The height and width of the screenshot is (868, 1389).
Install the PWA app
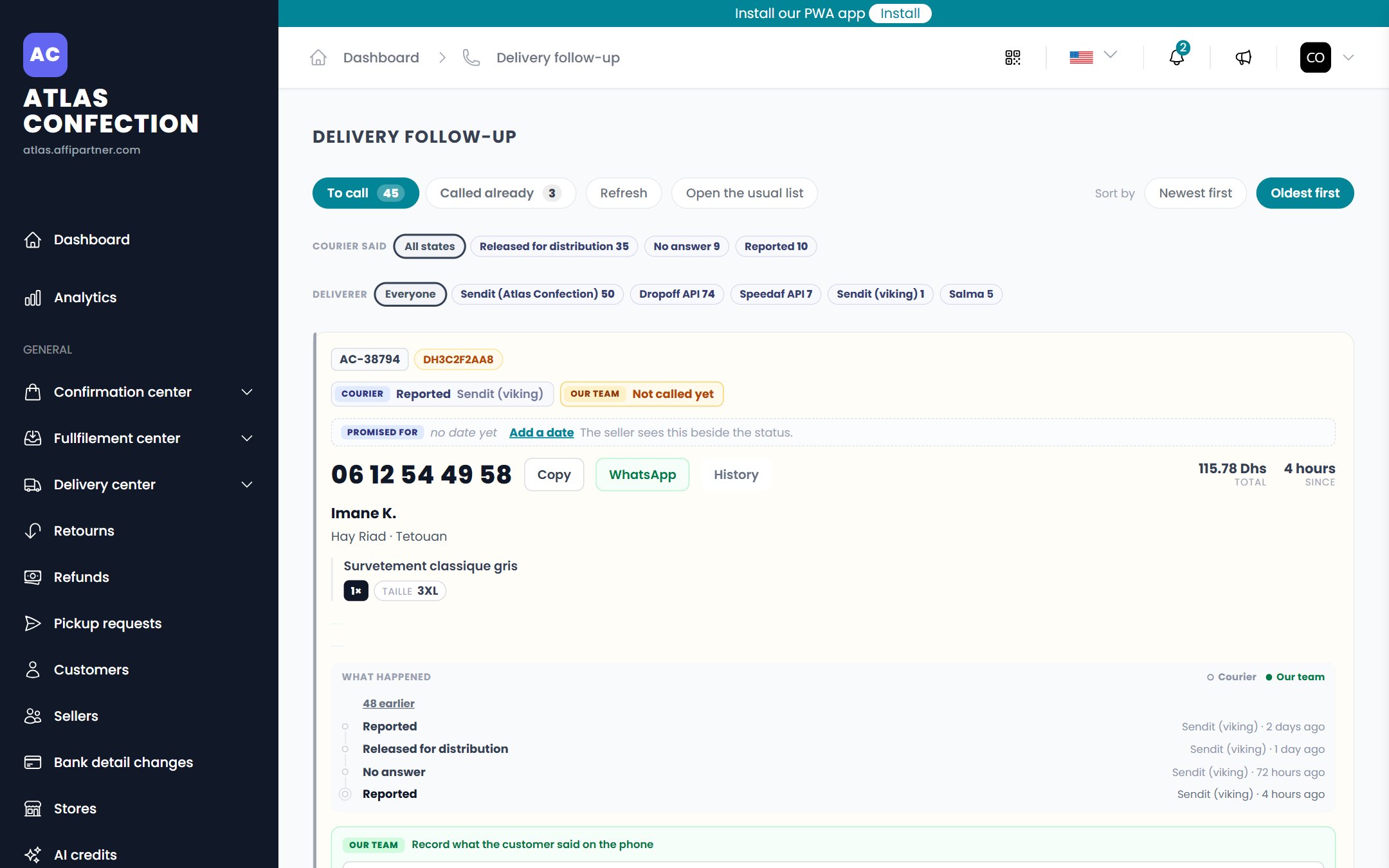pos(900,14)
